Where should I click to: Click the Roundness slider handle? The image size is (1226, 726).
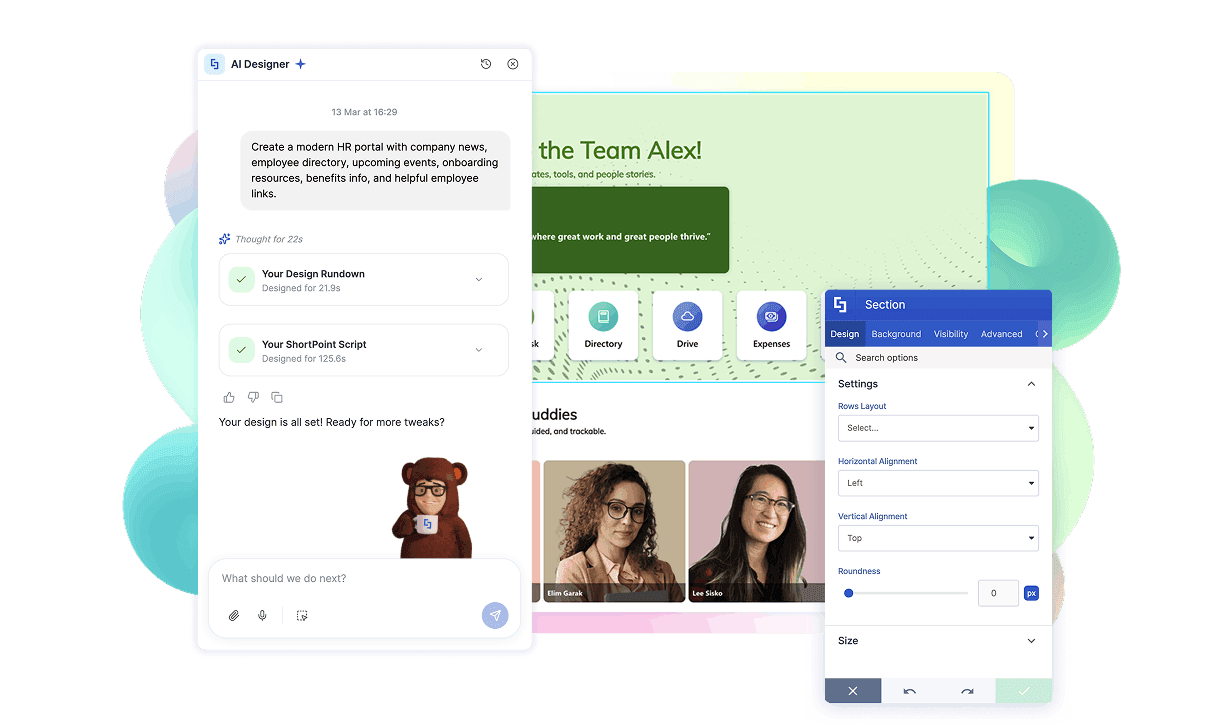click(848, 593)
